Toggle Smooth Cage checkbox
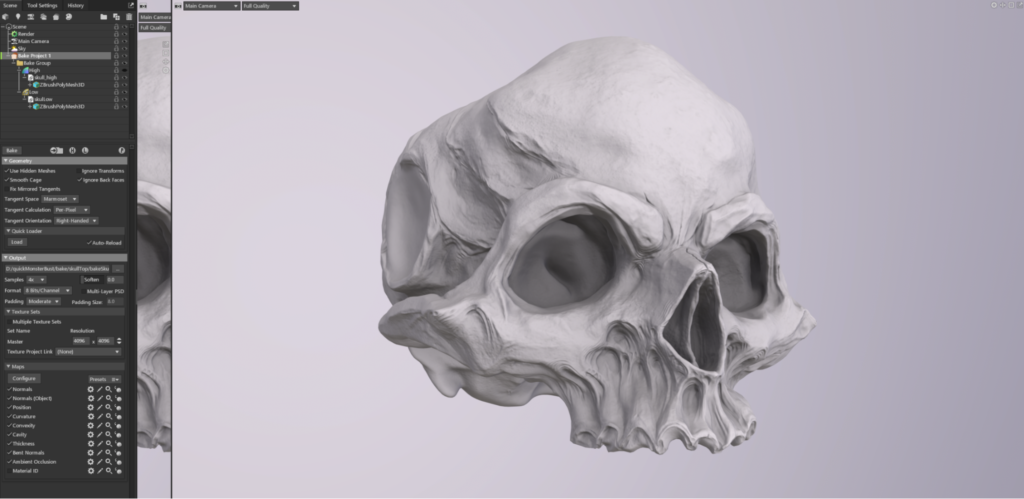This screenshot has height=499, width=1024. click(7, 180)
